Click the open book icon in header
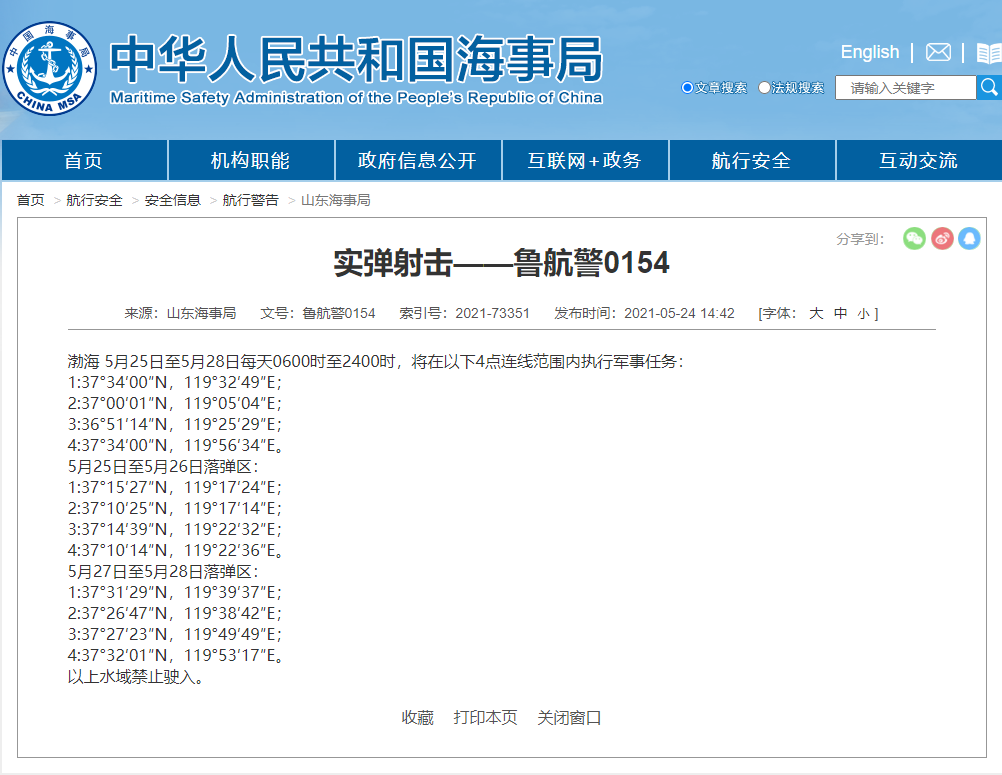This screenshot has height=775, width=1002. [x=988, y=53]
